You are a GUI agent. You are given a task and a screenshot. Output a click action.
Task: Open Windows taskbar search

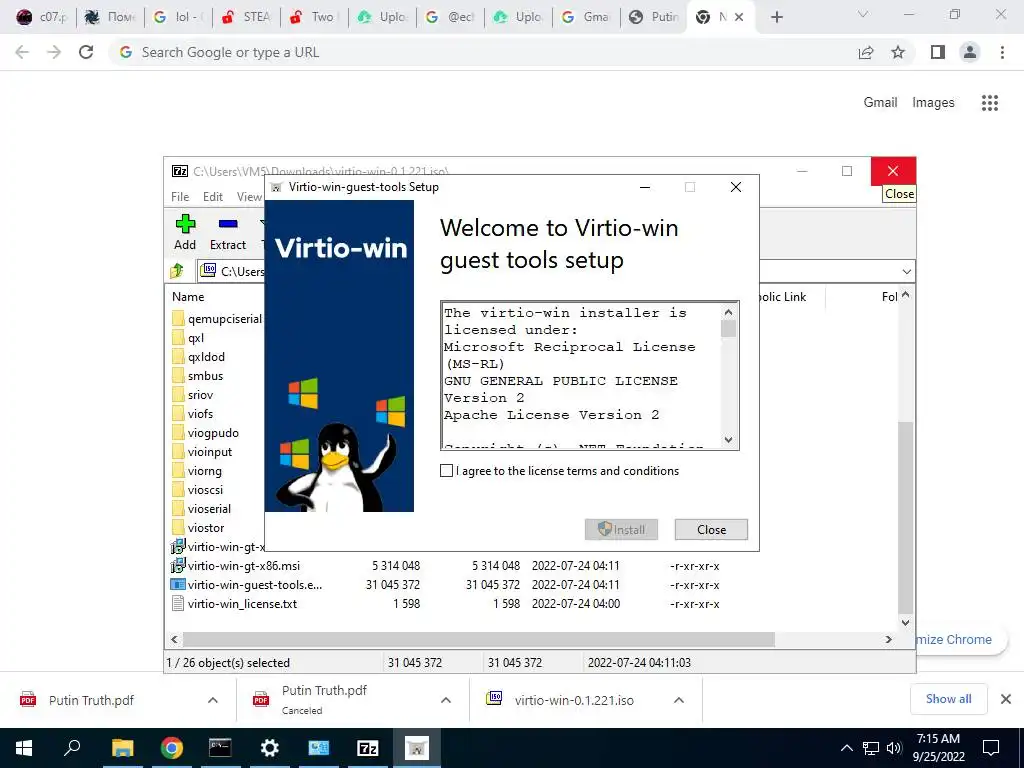point(72,748)
